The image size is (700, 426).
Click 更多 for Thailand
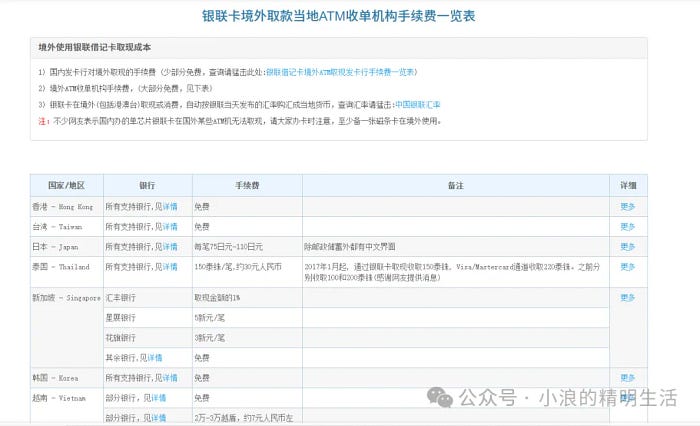(628, 267)
